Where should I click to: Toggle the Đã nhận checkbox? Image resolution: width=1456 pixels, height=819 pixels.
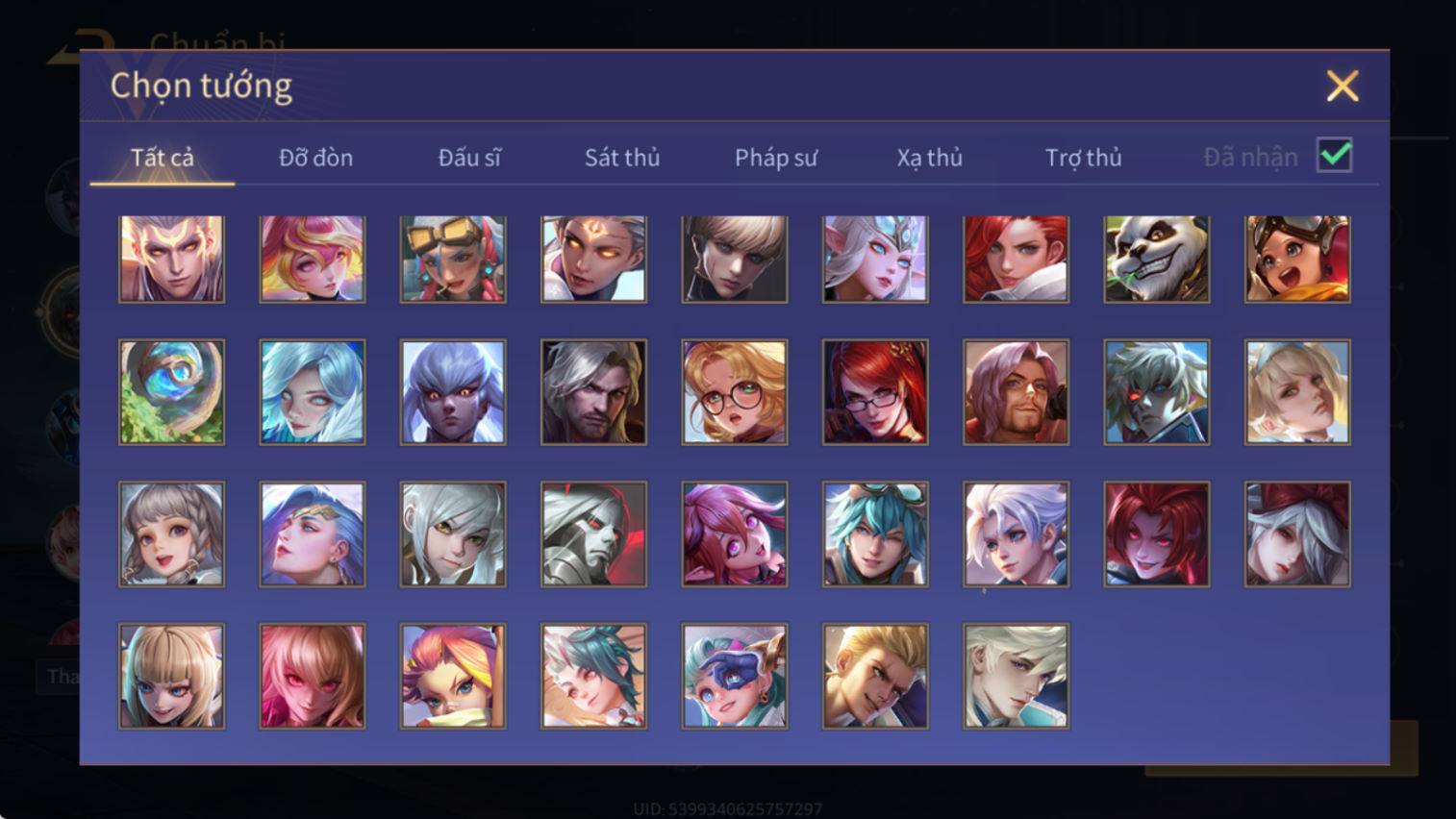coord(1335,156)
